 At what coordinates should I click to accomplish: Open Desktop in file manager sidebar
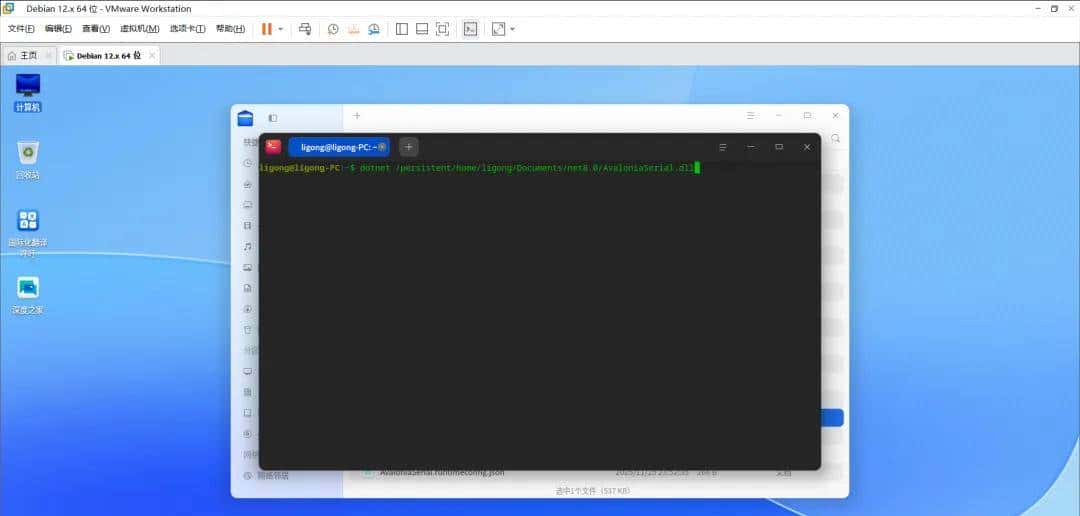[x=248, y=205]
